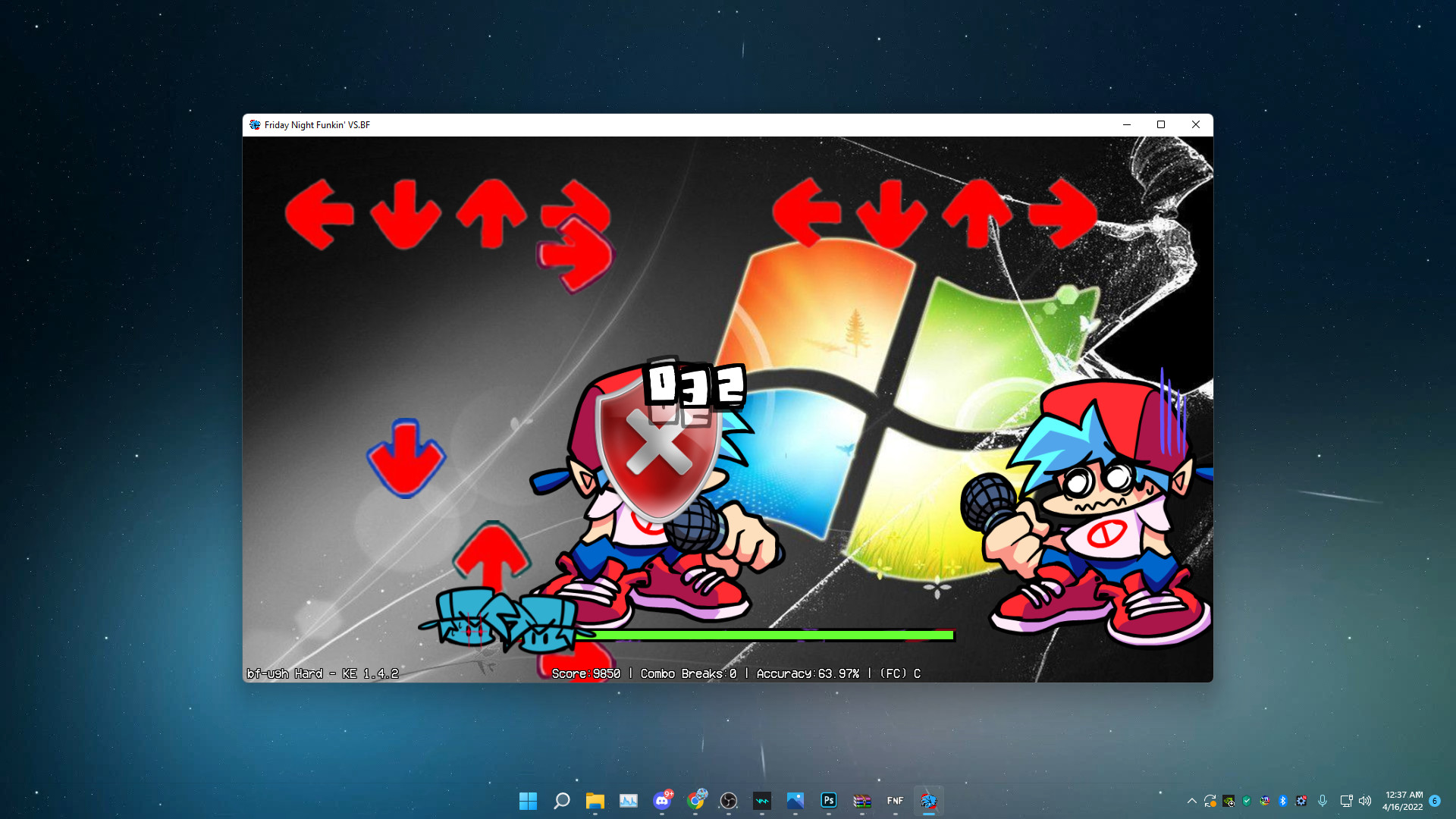Screen dimensions: 1456x819
Task: Hit the player's right strum arrow
Action: click(1063, 213)
